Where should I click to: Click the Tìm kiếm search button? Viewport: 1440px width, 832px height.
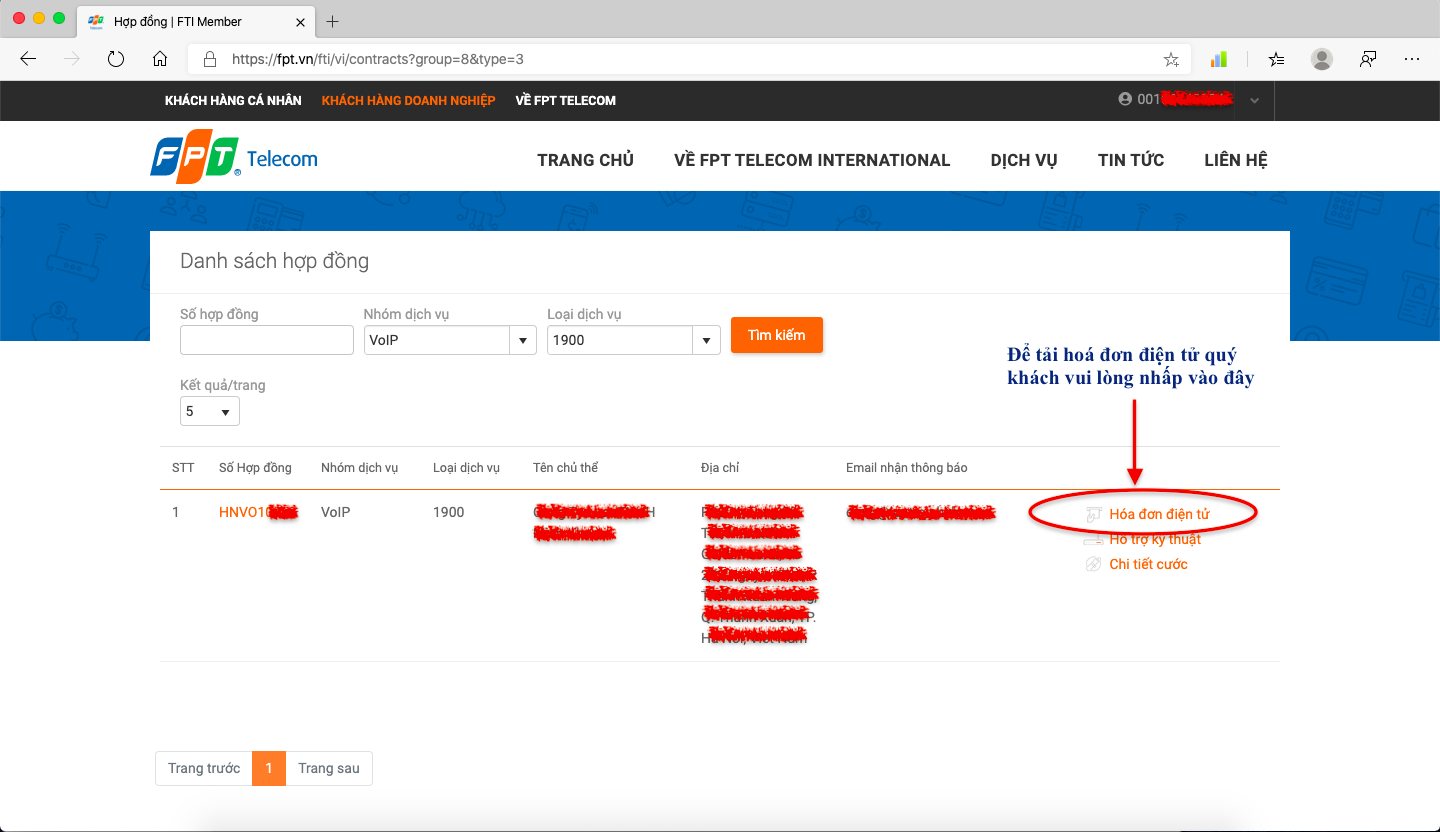click(x=777, y=335)
